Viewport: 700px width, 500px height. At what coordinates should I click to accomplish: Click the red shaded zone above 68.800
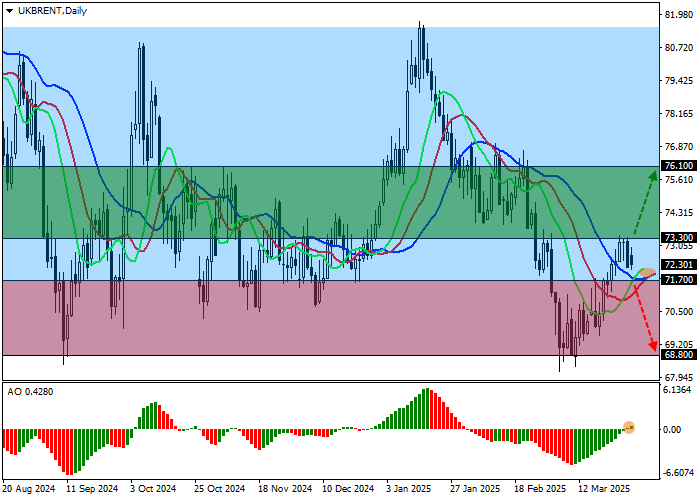tap(300, 320)
